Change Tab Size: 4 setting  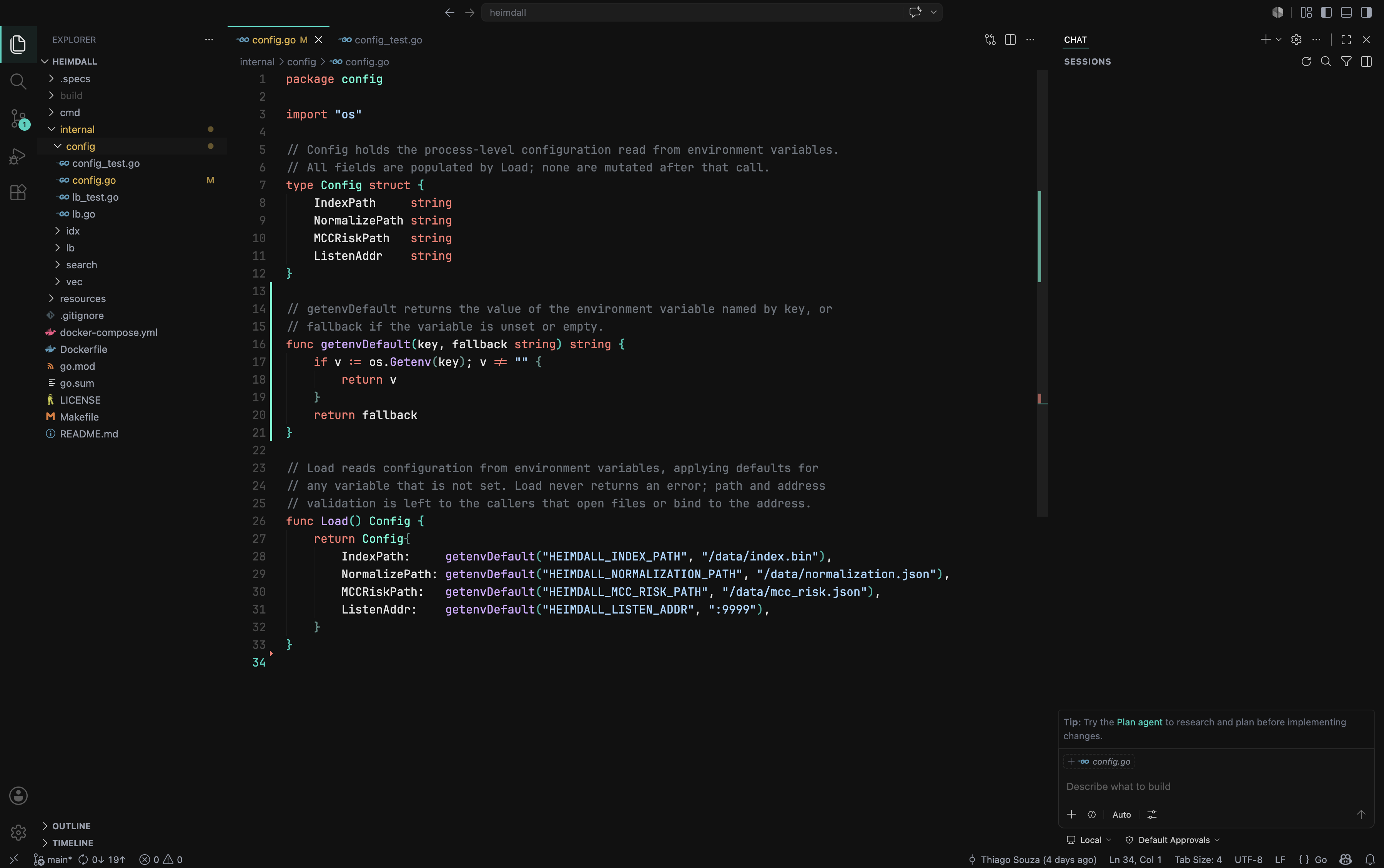(x=1198, y=860)
